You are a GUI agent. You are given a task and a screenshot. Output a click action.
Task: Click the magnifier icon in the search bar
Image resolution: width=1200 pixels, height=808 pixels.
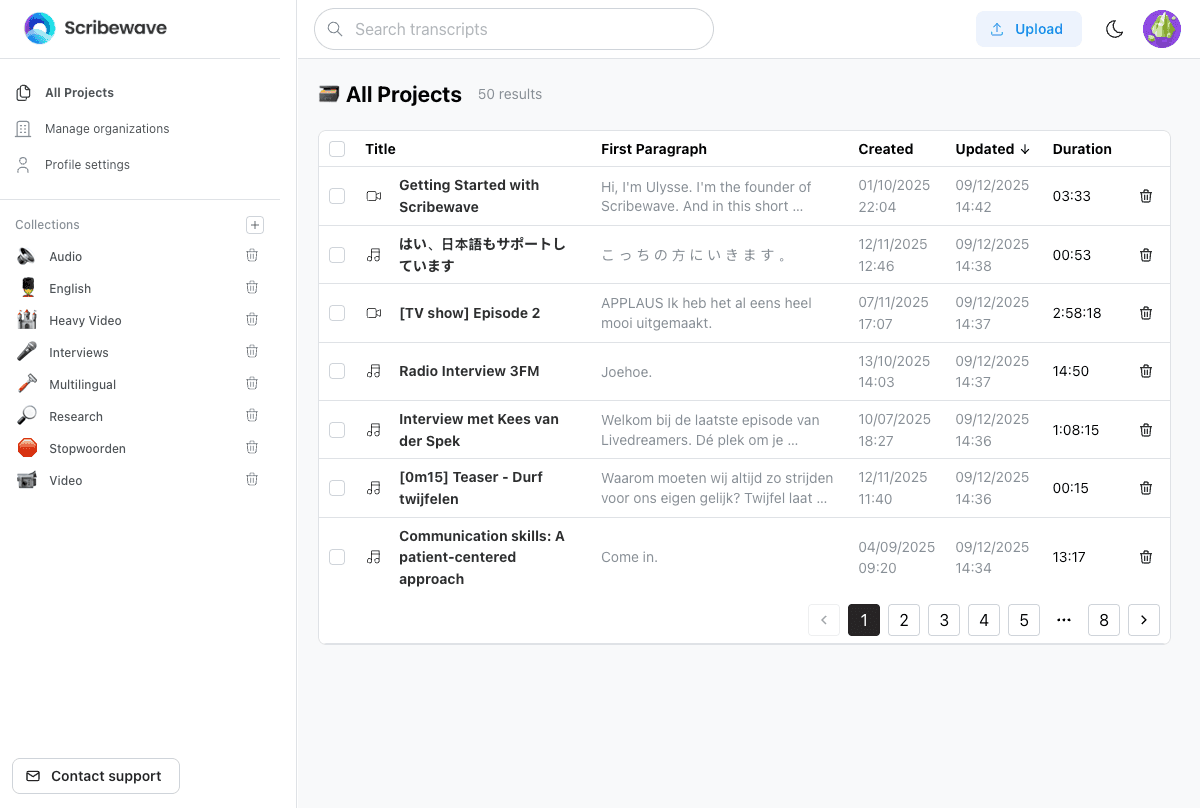tap(335, 29)
